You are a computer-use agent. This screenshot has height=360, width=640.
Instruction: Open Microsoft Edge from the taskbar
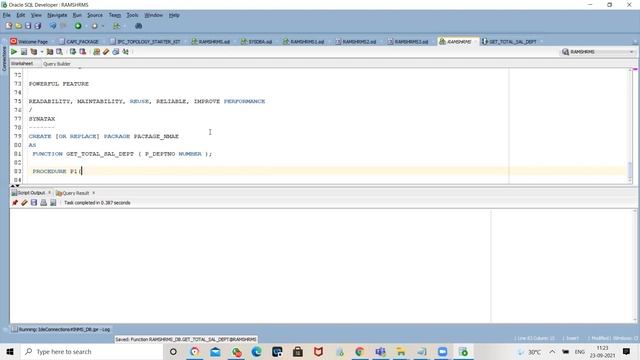(256, 351)
